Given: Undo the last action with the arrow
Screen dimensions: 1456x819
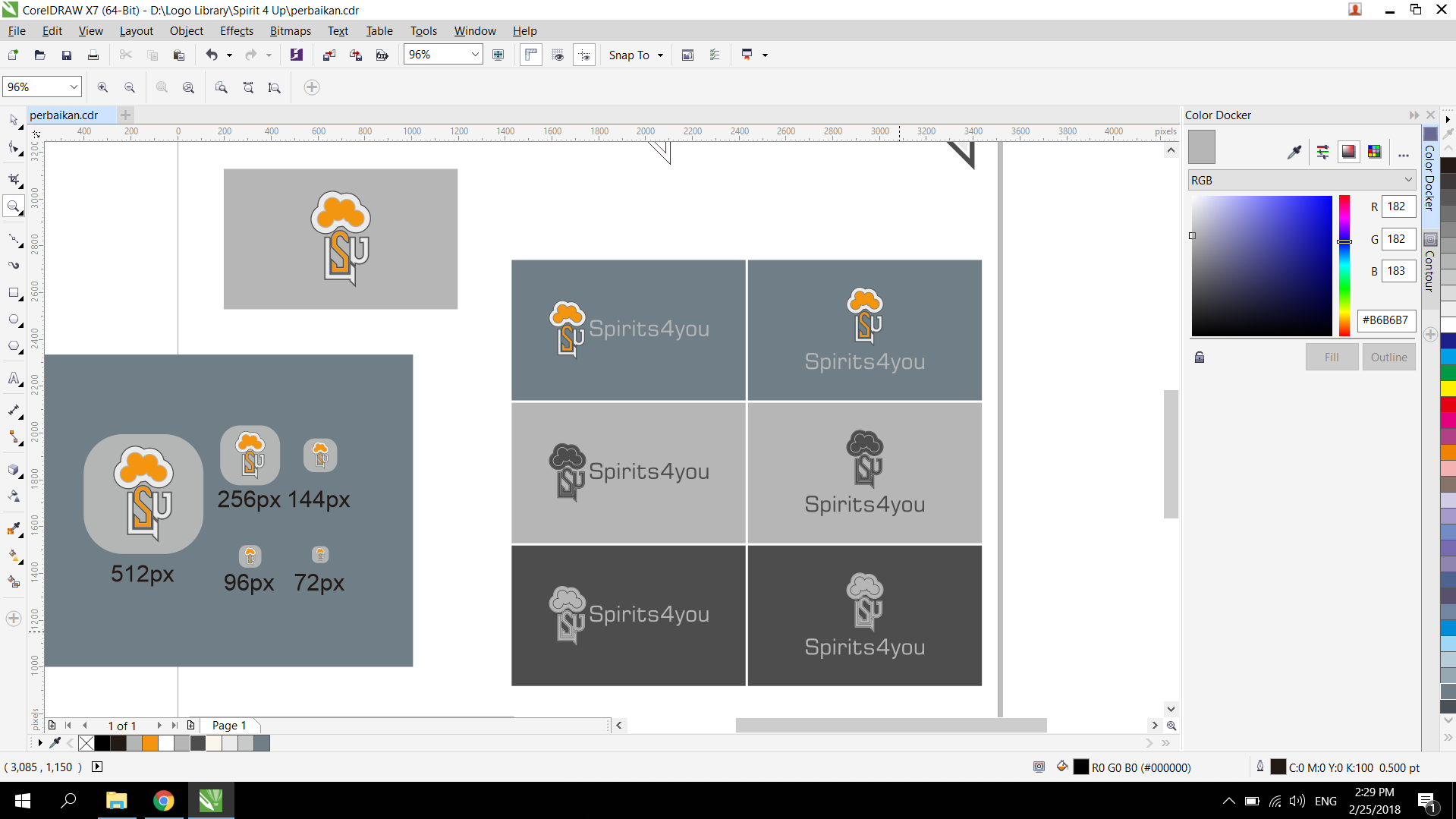Looking at the screenshot, I should point(212,55).
